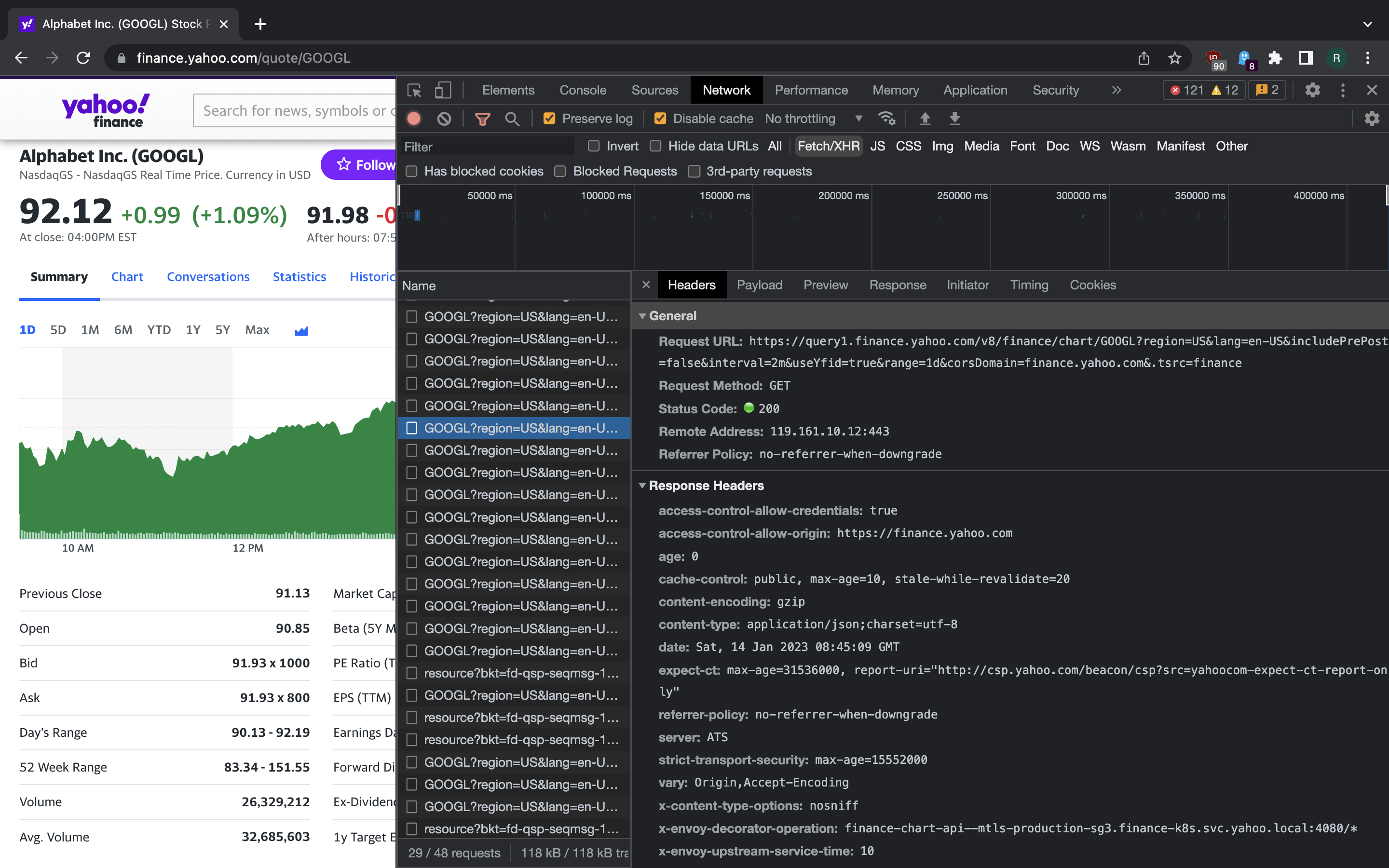The image size is (1389, 868).
Task: Open DevTools main settings gear
Action: pos(1312,90)
